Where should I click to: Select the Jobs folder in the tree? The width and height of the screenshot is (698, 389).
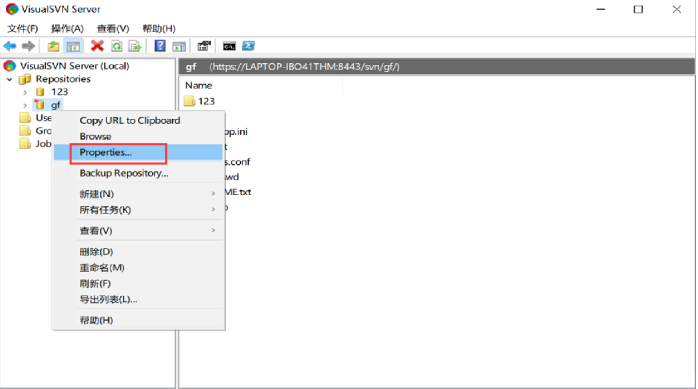click(x=36, y=144)
